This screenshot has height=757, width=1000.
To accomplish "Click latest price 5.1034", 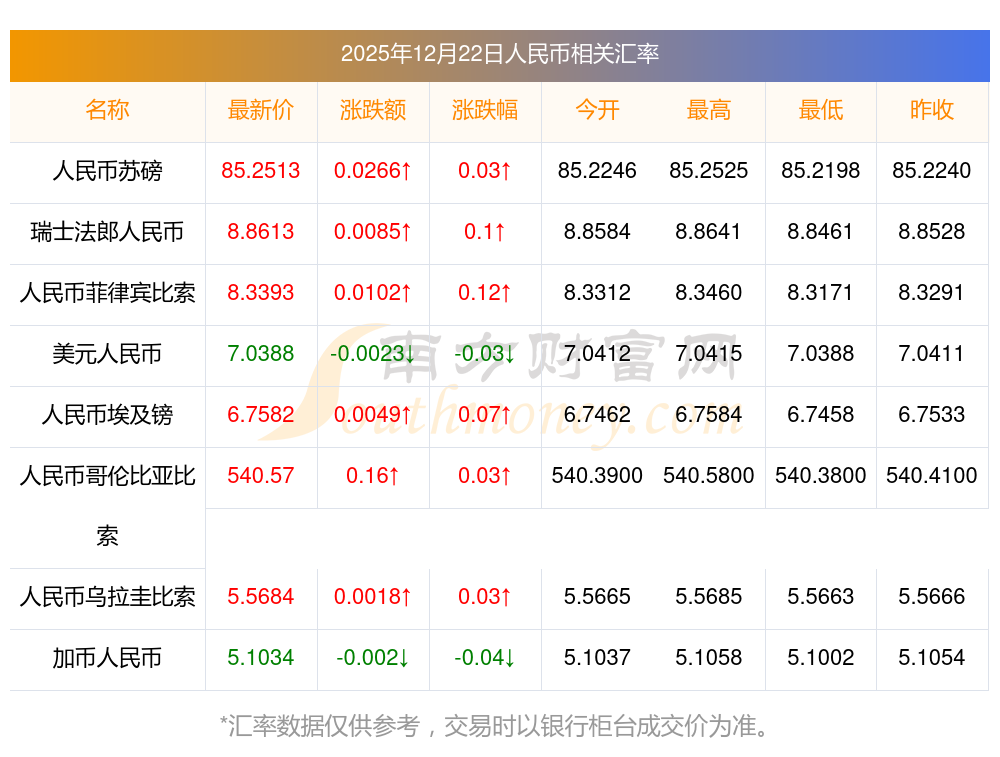I will pyautogui.click(x=261, y=657).
